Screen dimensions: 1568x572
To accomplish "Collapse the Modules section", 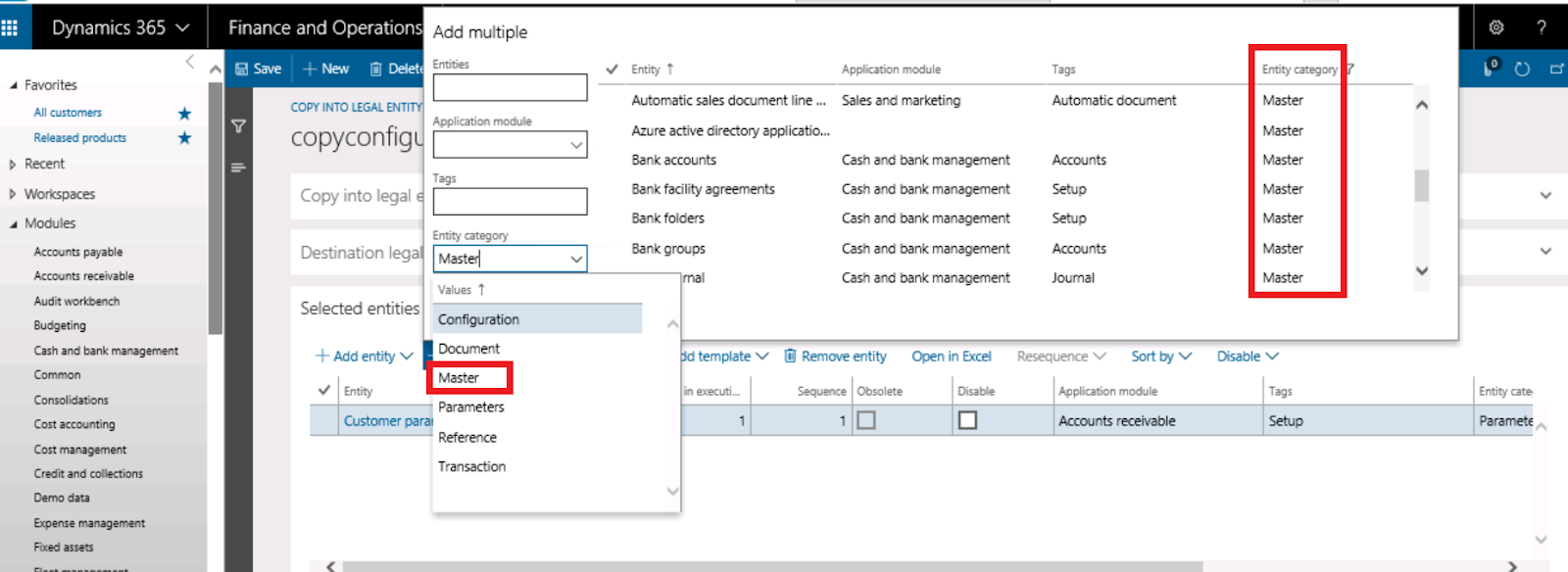I will point(14,223).
